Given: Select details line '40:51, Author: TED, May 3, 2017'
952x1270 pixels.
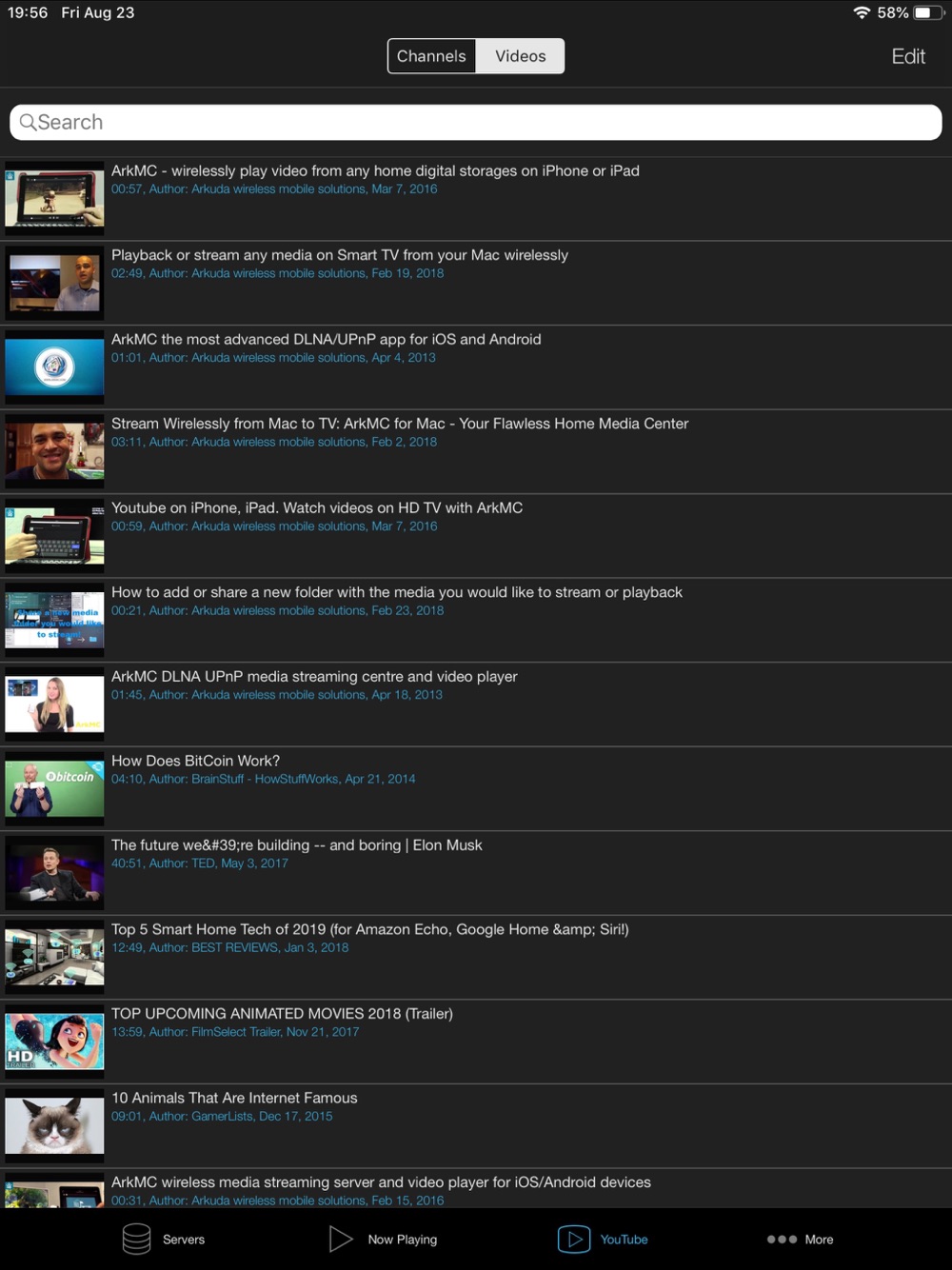Looking at the screenshot, I should click(200, 863).
